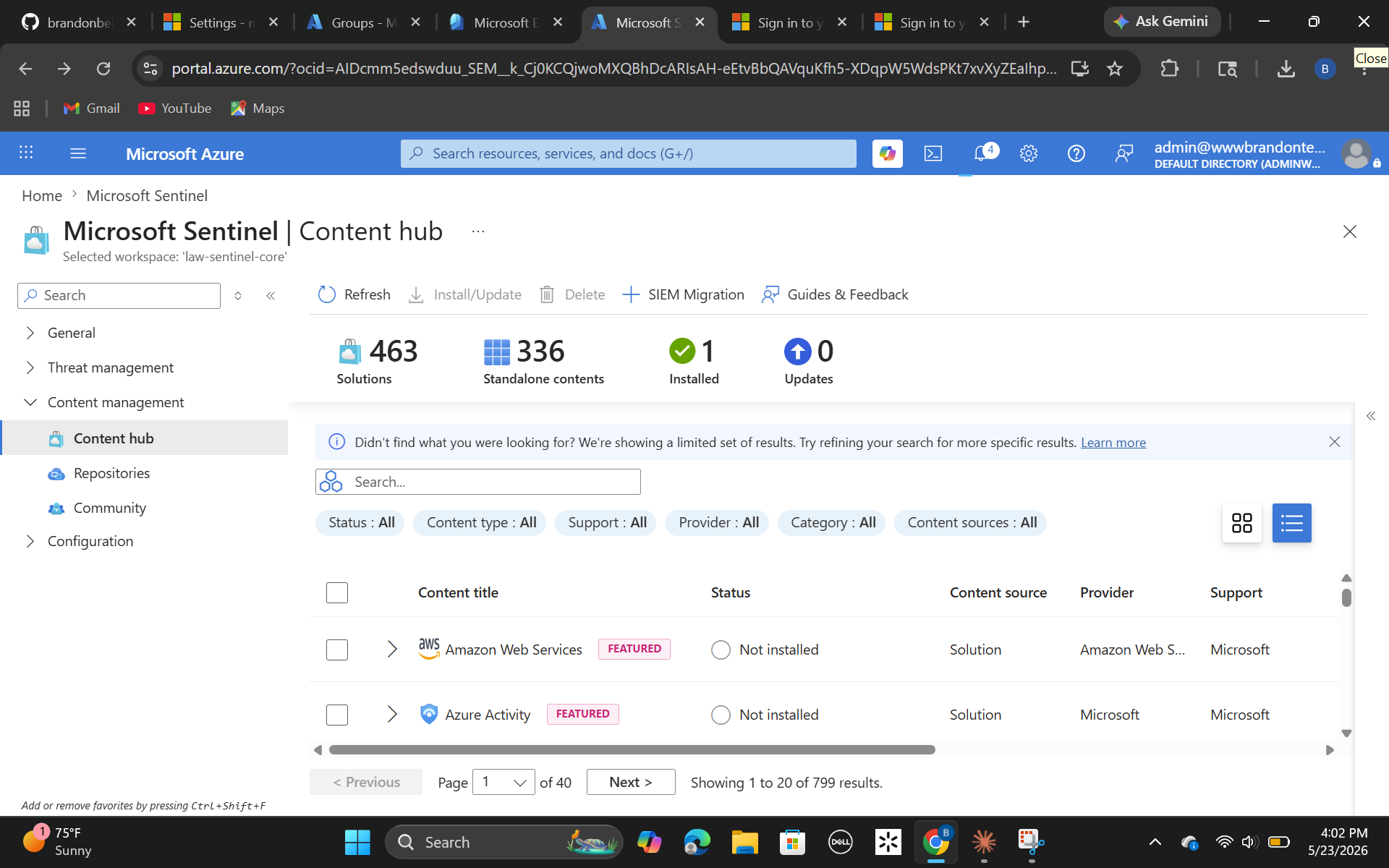Collapse the Content management section
This screenshot has width=1389, height=868.
point(30,402)
